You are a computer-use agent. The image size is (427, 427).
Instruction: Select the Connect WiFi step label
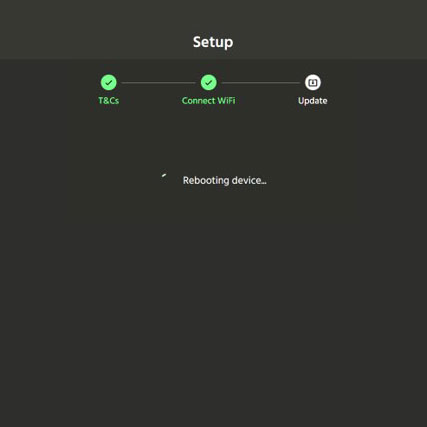point(209,101)
